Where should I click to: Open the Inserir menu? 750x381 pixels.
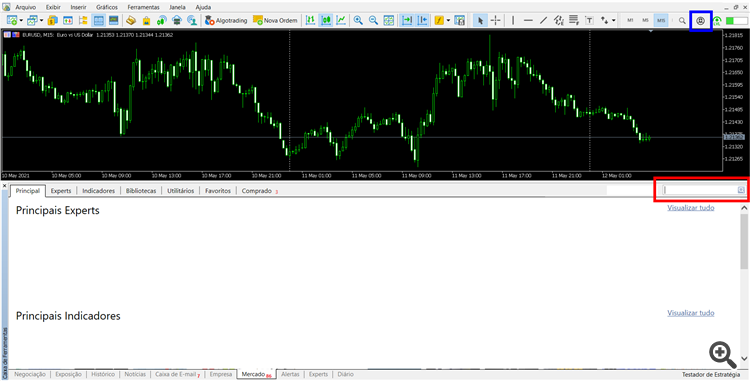(x=78, y=8)
